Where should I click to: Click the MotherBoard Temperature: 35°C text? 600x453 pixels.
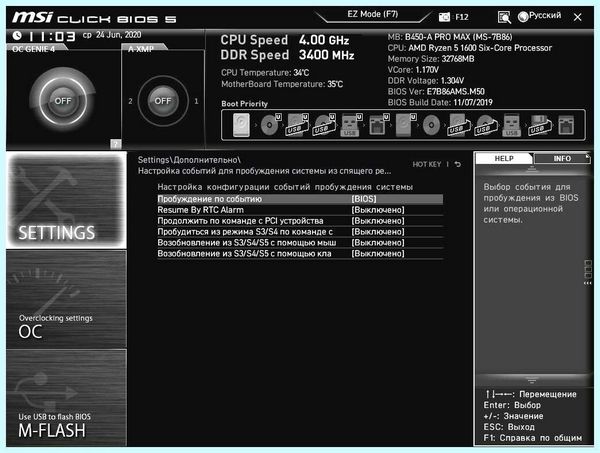[282, 84]
